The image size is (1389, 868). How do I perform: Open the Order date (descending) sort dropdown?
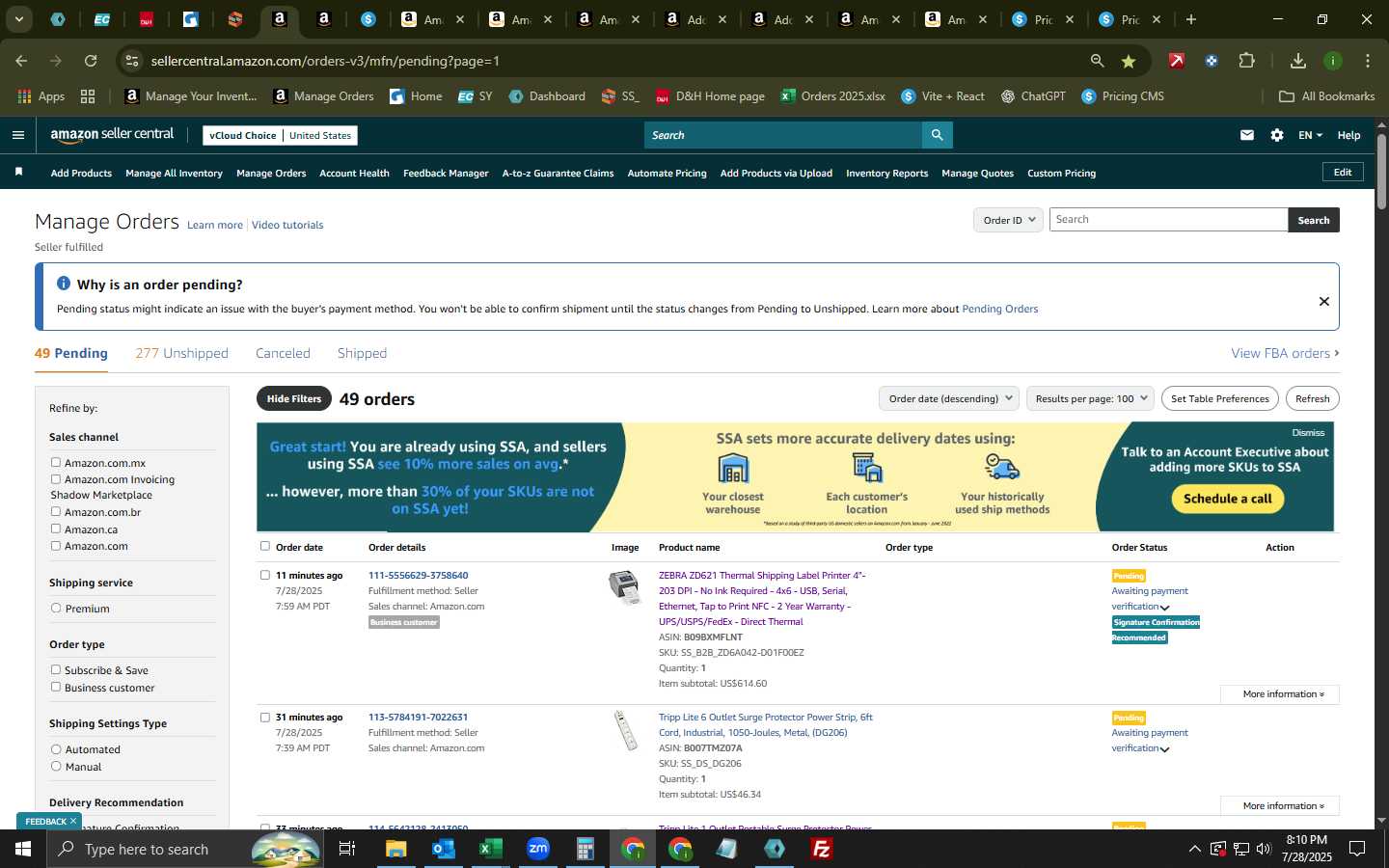pos(950,398)
